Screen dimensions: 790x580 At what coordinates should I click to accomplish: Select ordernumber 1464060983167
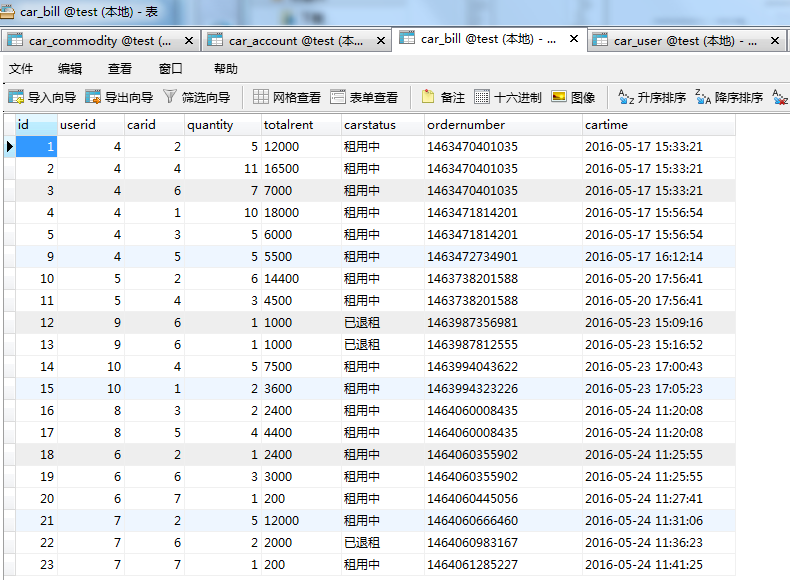tap(503, 543)
